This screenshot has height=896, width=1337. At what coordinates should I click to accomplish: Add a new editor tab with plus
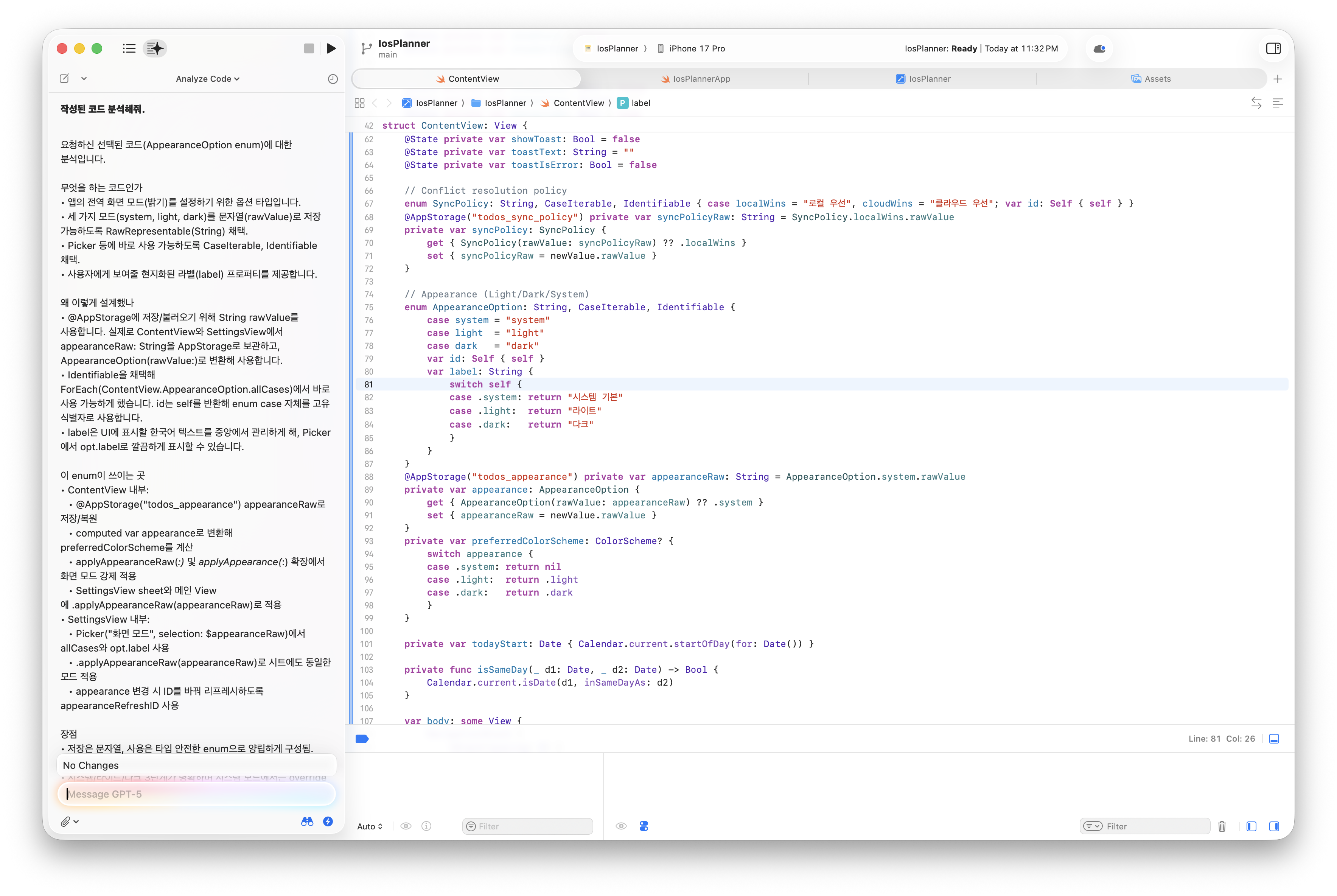(1278, 79)
